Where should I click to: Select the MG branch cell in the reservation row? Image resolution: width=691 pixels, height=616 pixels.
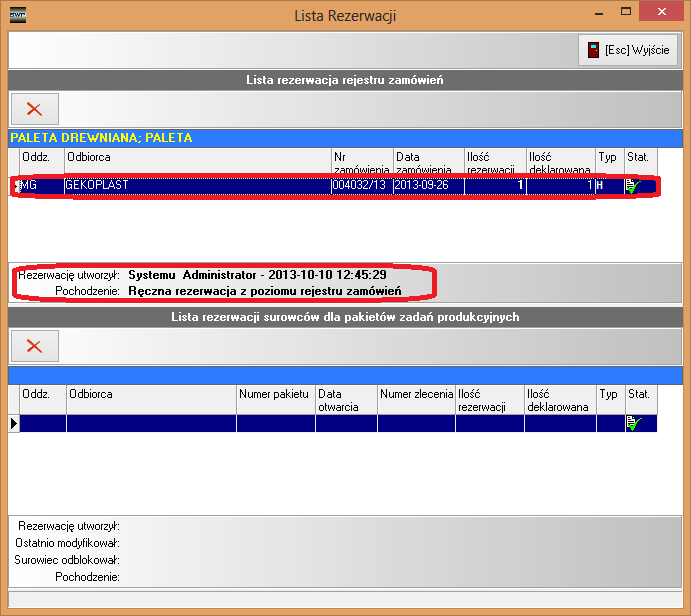[x=41, y=186]
